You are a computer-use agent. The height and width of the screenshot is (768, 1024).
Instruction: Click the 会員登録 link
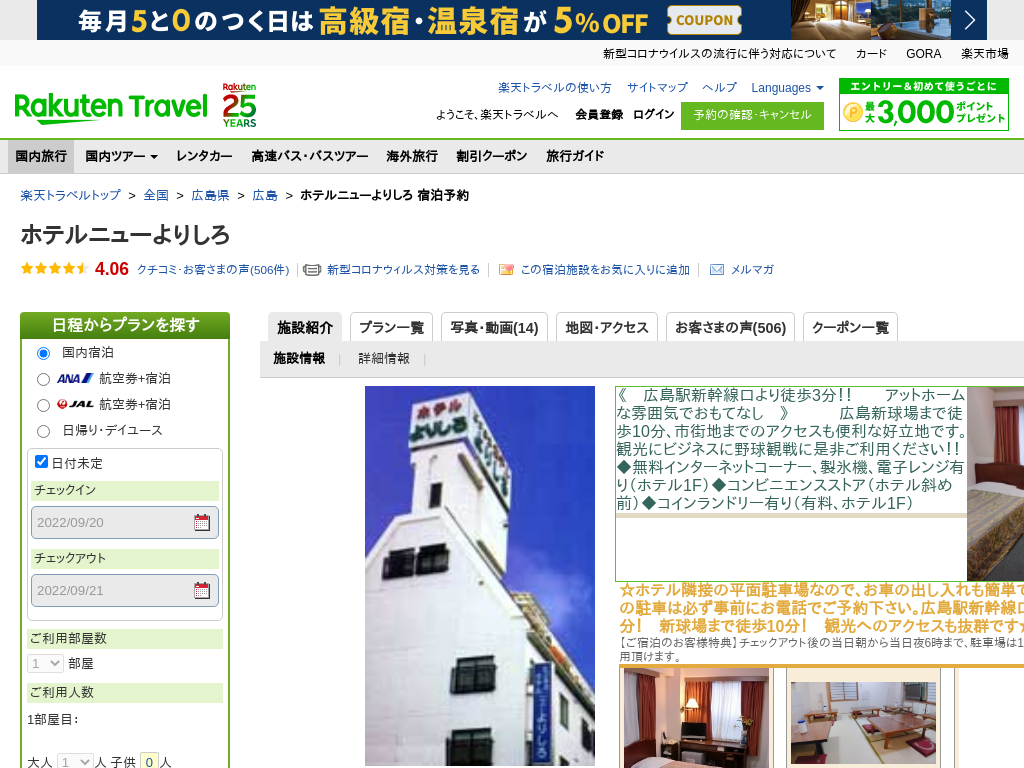[x=599, y=114]
